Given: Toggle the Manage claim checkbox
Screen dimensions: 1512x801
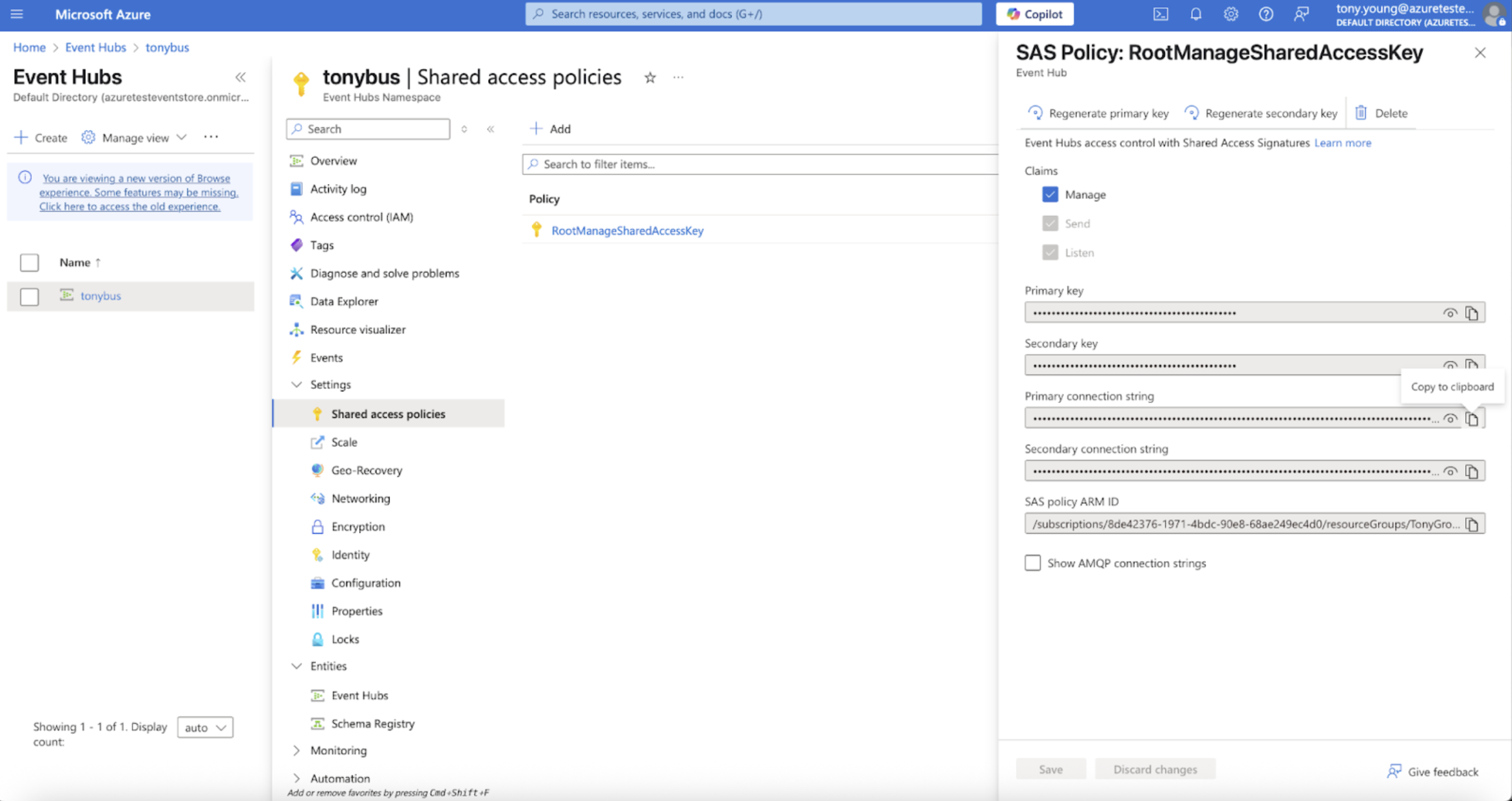Looking at the screenshot, I should pyautogui.click(x=1050, y=194).
